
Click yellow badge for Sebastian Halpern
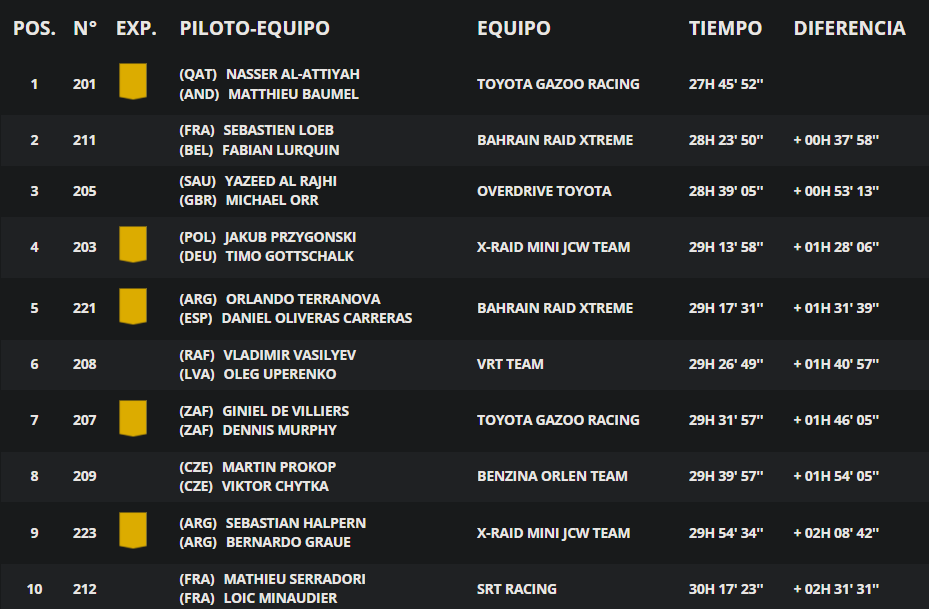click(x=133, y=530)
